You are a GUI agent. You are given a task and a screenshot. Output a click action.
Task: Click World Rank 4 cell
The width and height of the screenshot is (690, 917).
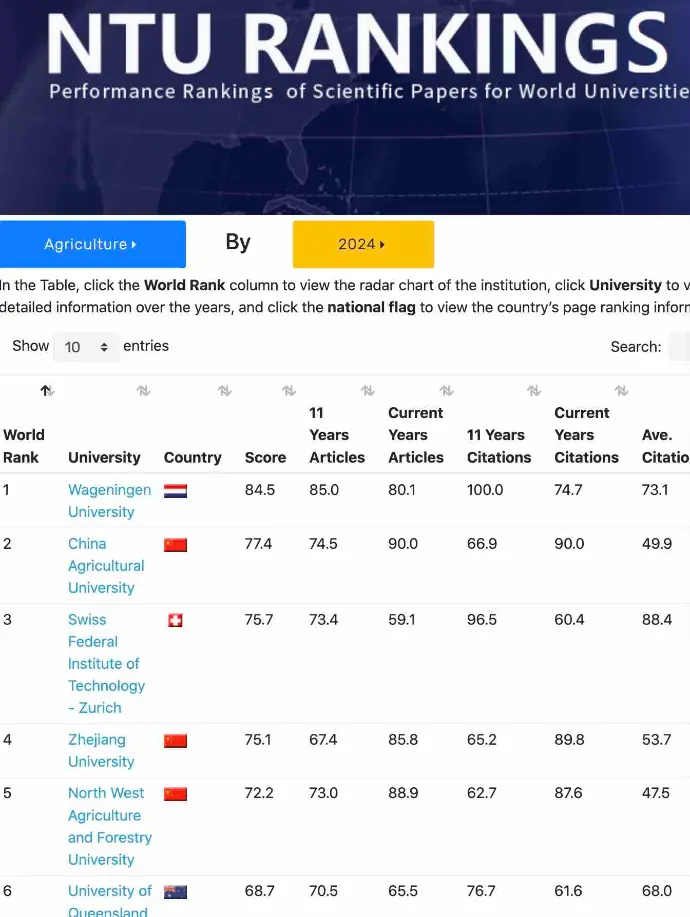point(7,739)
